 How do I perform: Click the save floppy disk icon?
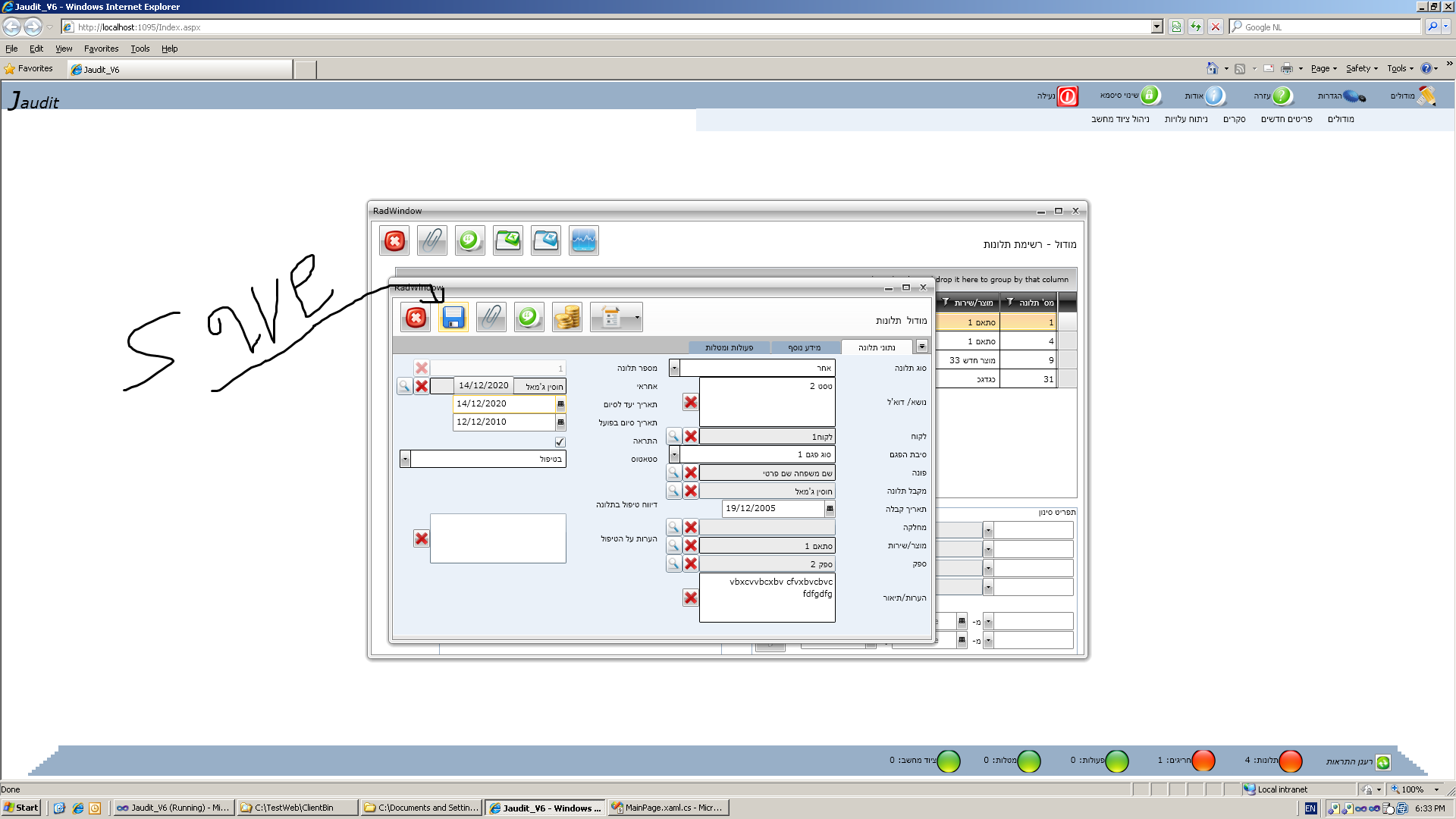click(453, 317)
